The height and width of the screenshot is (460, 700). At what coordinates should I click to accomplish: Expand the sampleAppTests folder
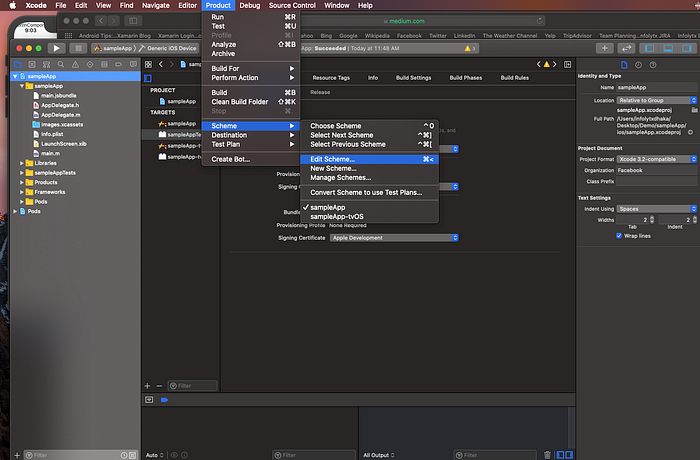[21, 173]
